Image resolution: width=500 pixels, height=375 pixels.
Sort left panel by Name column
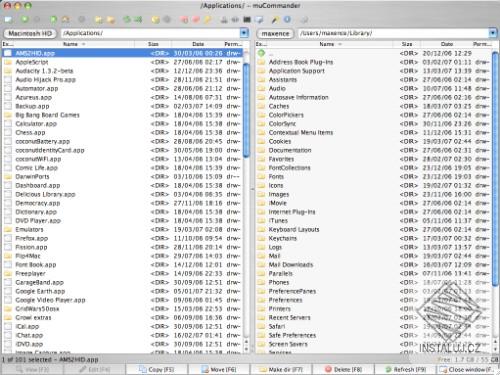click(74, 44)
